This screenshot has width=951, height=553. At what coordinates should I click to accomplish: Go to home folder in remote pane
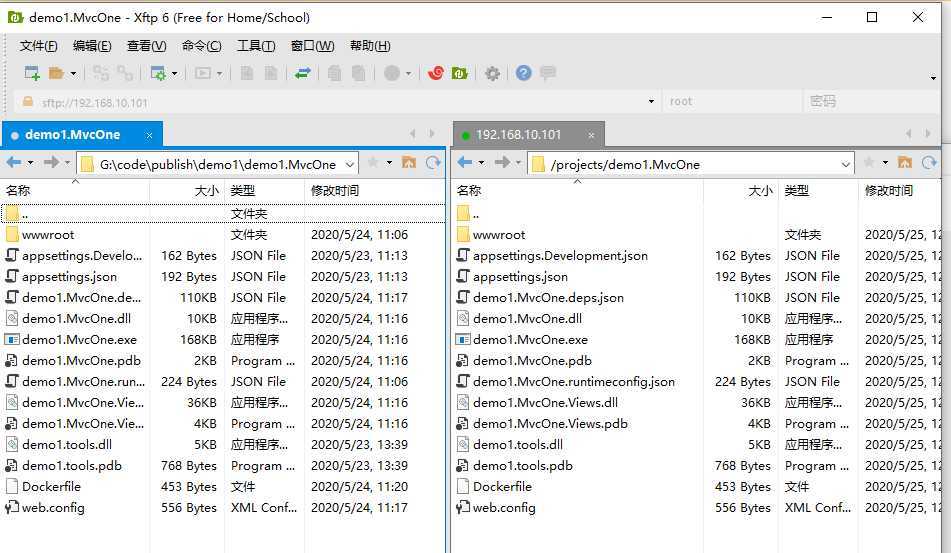pyautogui.click(x=904, y=163)
